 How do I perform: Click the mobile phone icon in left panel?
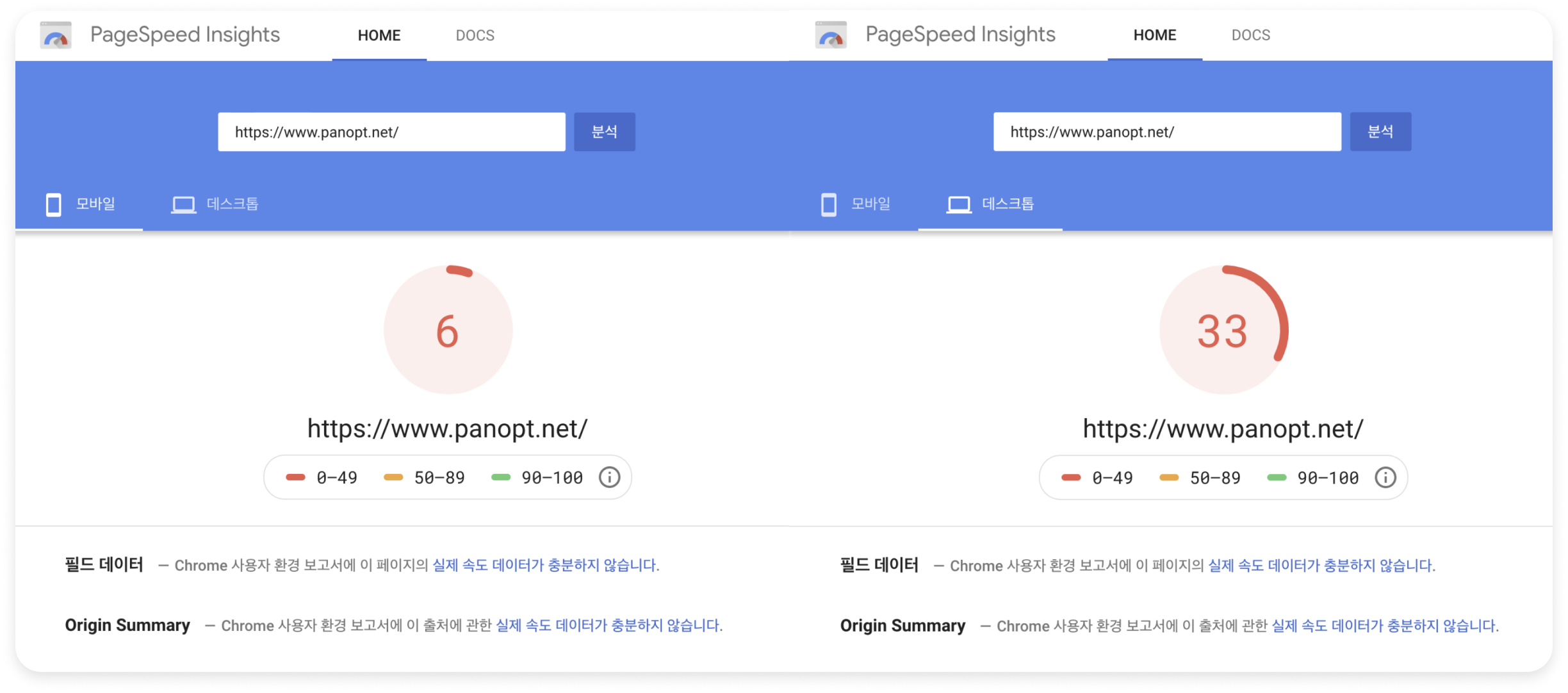tap(54, 205)
